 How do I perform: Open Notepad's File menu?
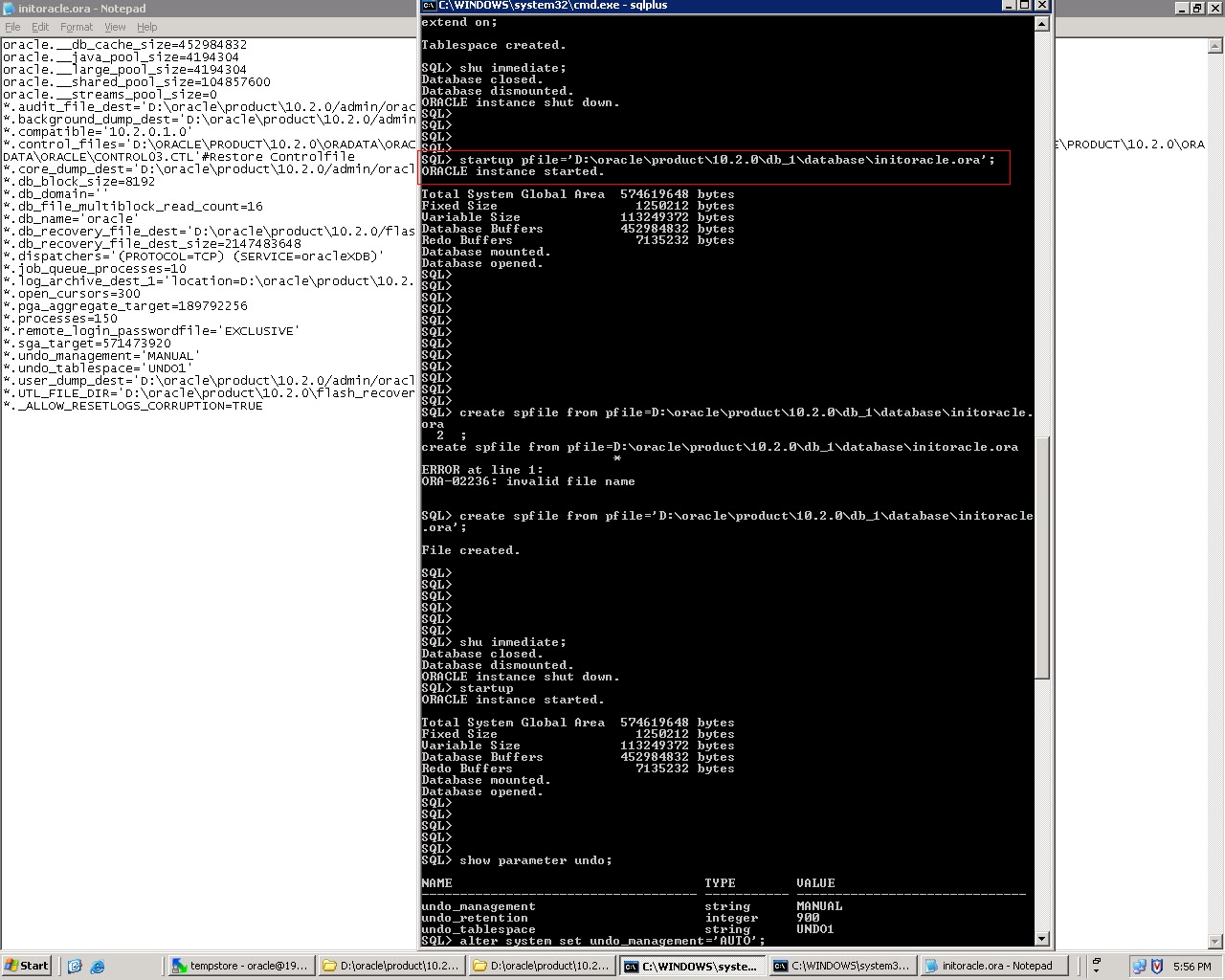pos(12,27)
